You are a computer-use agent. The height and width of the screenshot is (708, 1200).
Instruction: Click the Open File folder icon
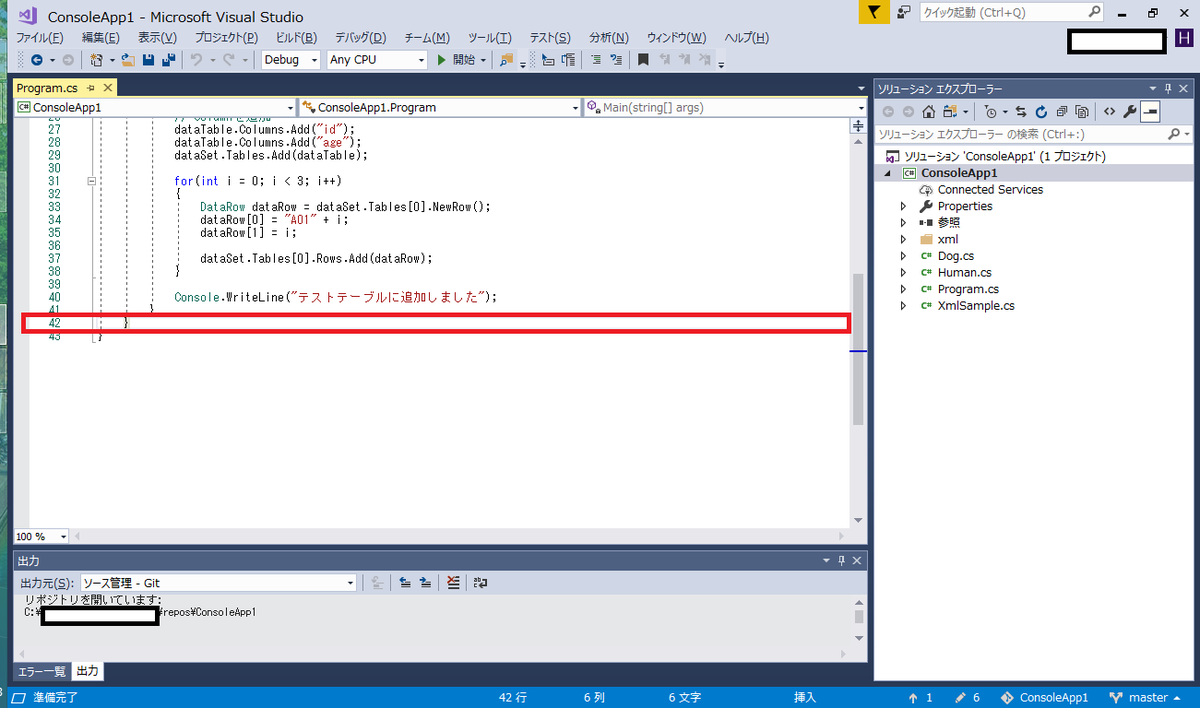(128, 60)
